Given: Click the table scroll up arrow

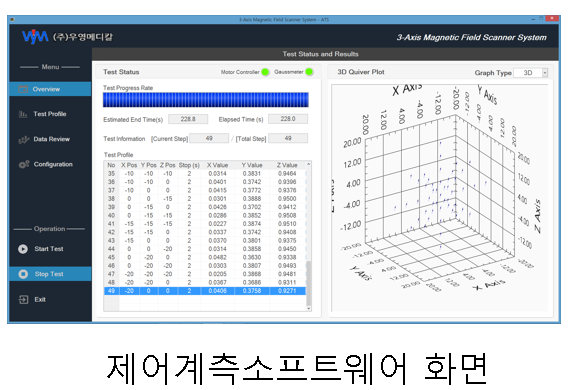Looking at the screenshot, I should [x=309, y=164].
